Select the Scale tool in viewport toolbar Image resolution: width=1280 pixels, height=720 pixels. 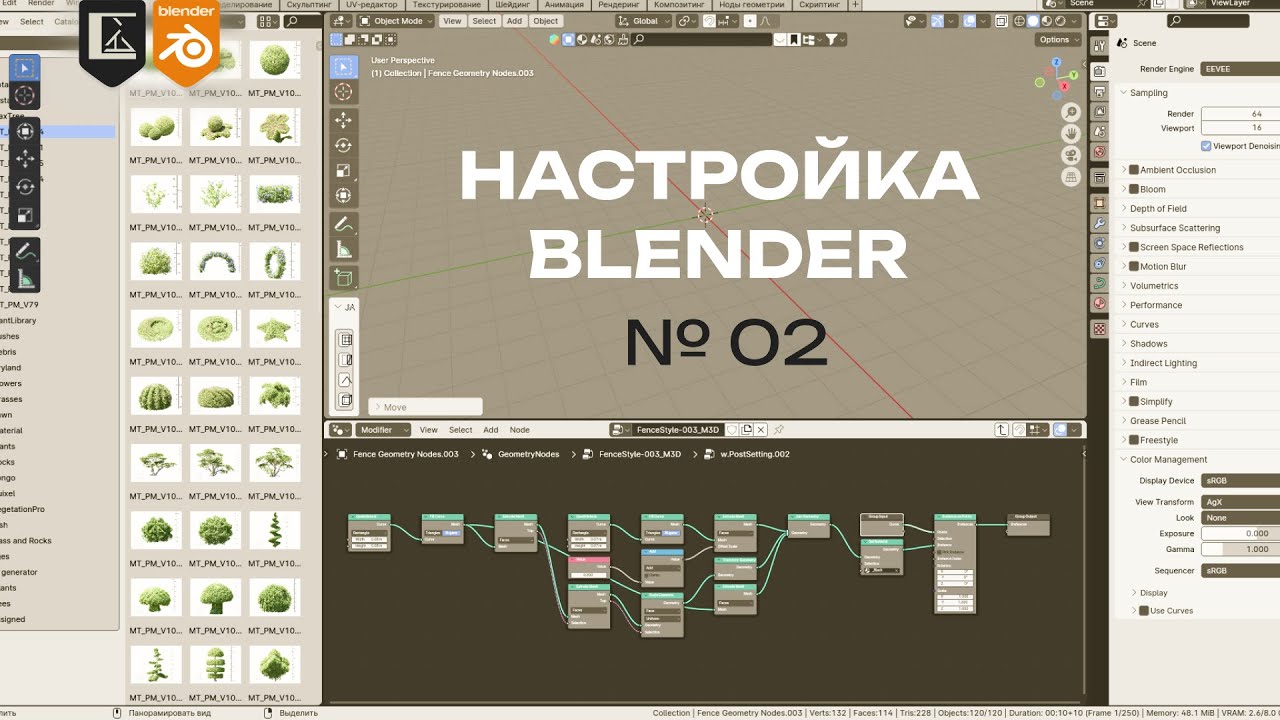point(343,170)
